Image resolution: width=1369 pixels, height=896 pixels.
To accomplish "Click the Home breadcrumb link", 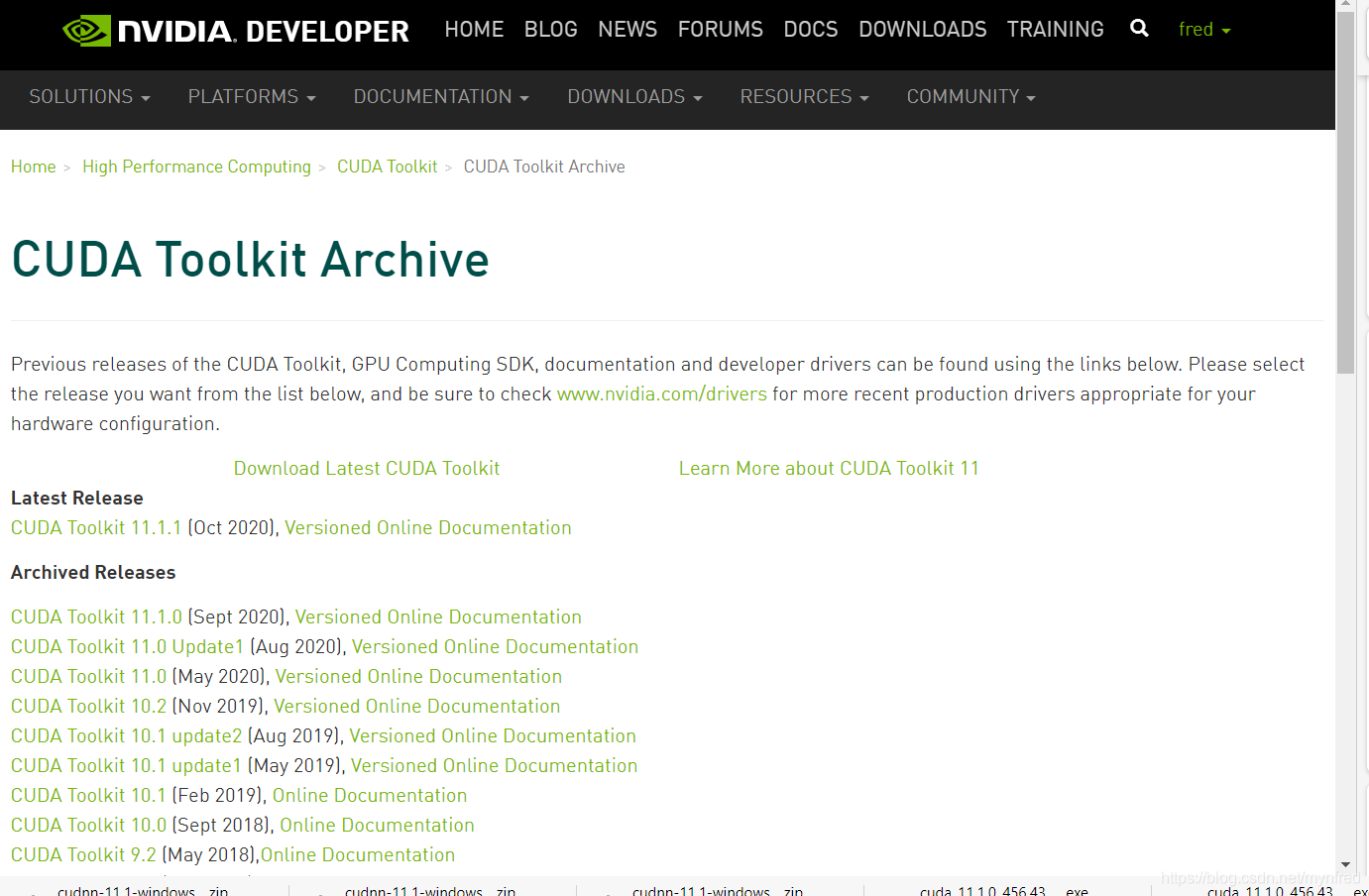I will (x=34, y=167).
